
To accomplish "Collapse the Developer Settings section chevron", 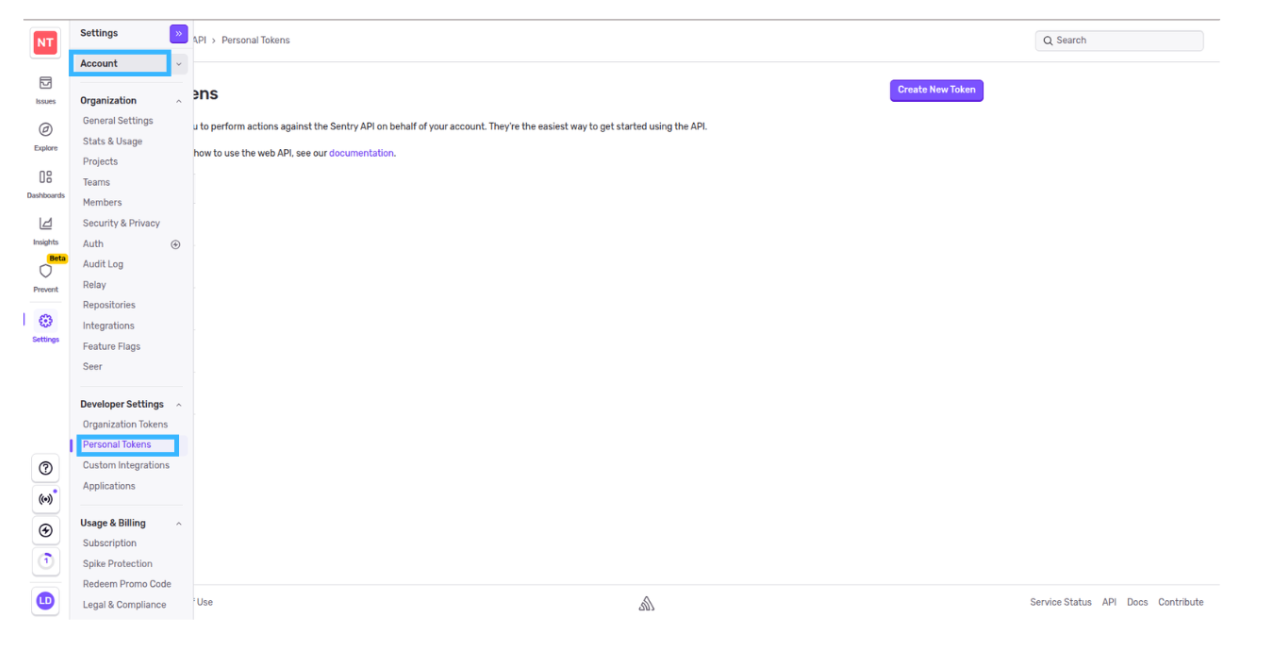I will pos(179,405).
